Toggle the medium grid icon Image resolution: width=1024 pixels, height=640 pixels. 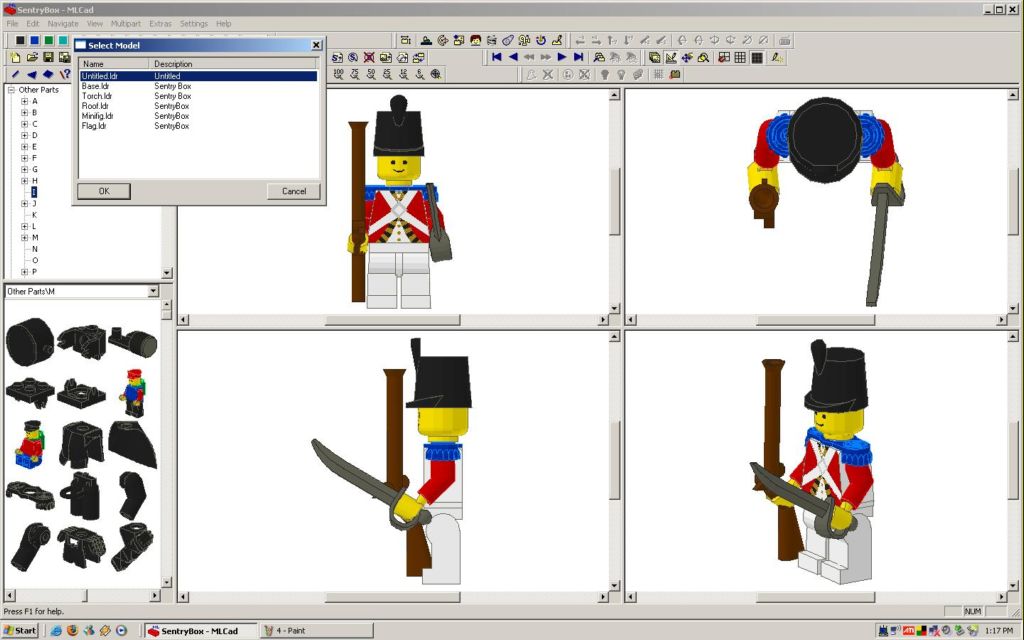pyautogui.click(x=740, y=57)
